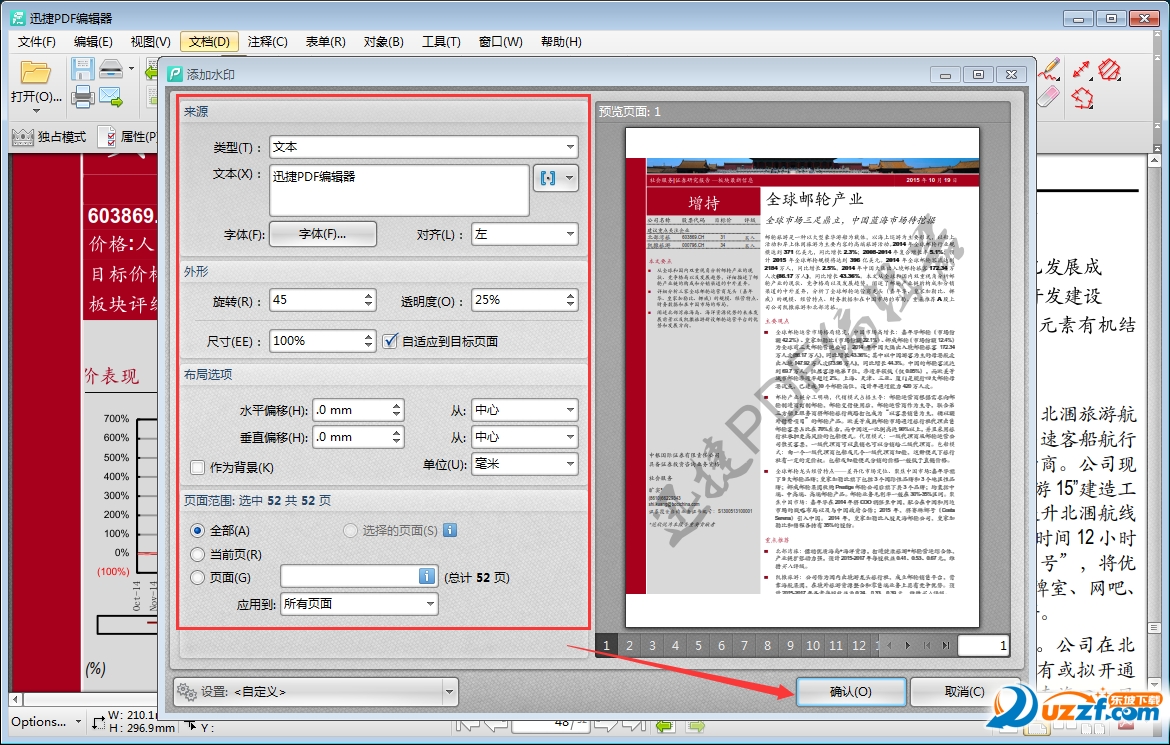Click the info icon in Pages field
The height and width of the screenshot is (745, 1170).
(x=426, y=576)
